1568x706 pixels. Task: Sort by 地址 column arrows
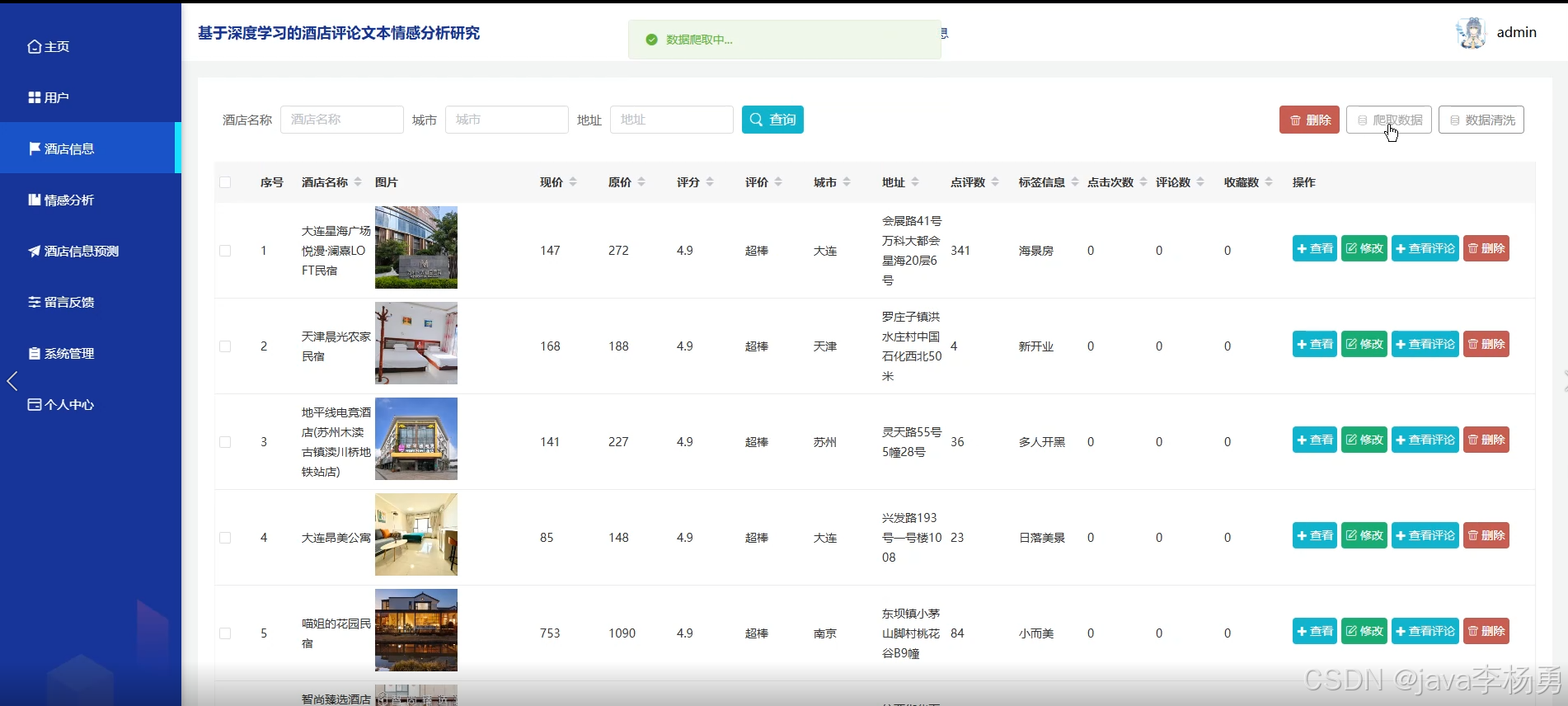point(915,182)
